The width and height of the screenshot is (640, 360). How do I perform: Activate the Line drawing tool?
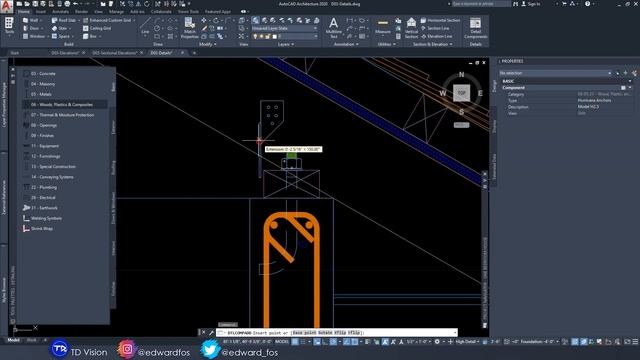pyautogui.click(x=145, y=27)
